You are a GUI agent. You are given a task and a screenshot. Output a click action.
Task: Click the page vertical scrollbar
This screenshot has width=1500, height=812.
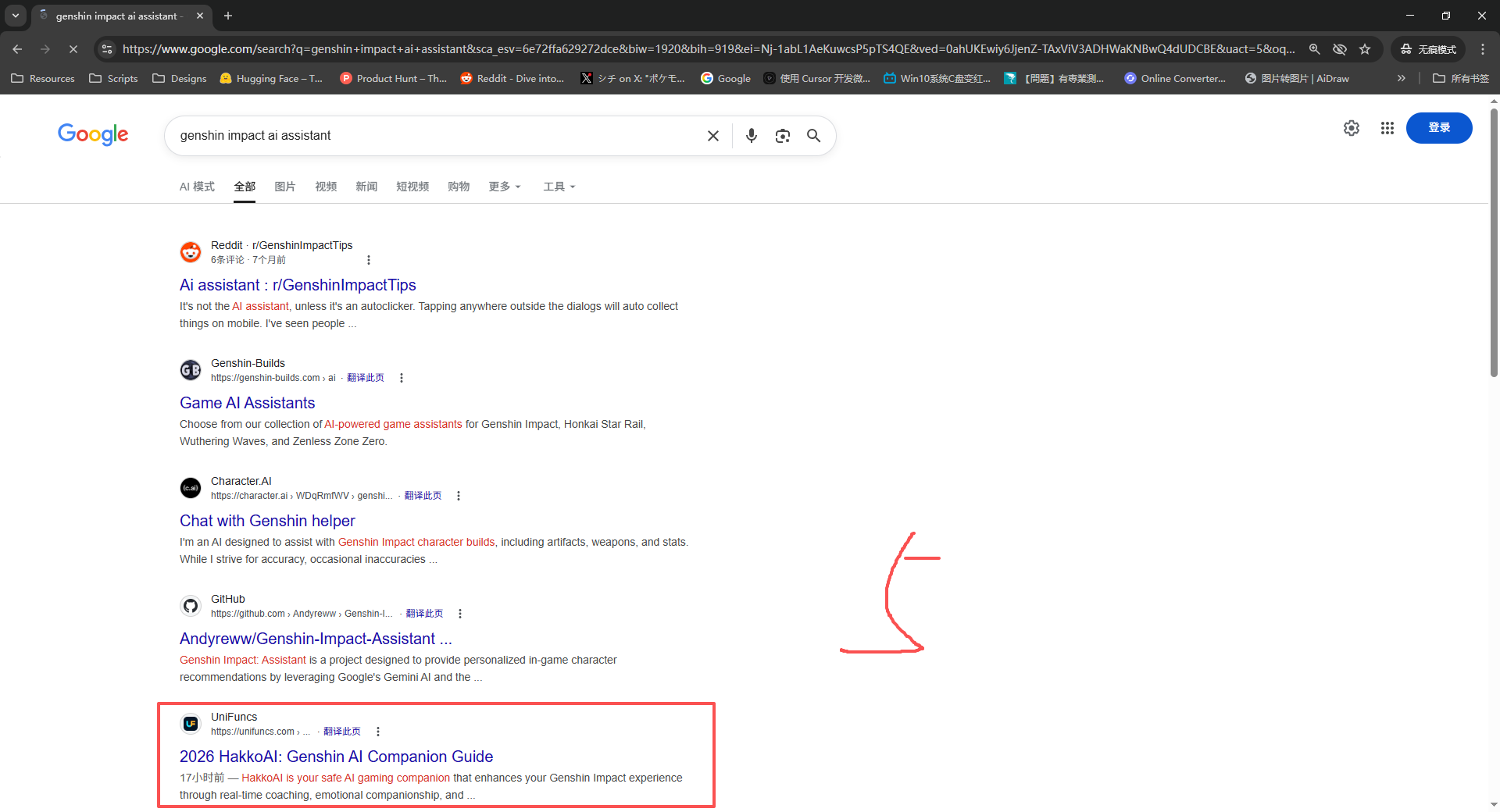1494,242
